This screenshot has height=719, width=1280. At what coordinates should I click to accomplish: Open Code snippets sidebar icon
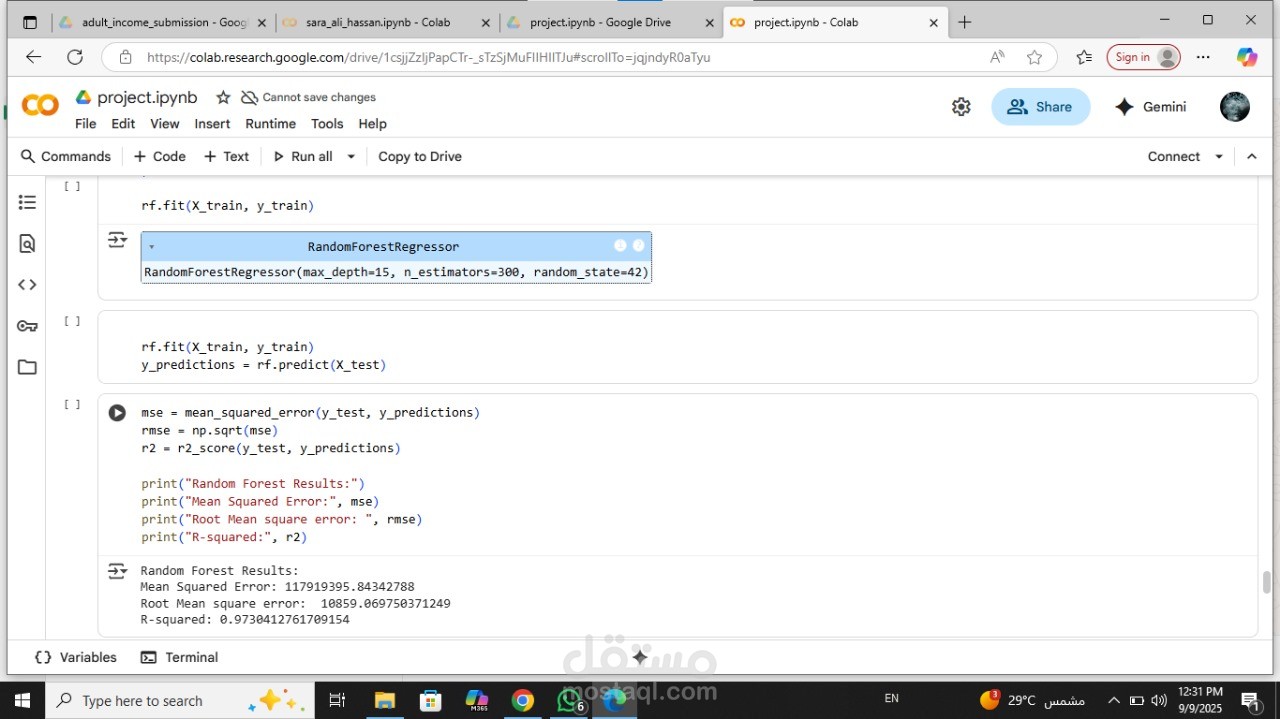(27, 285)
